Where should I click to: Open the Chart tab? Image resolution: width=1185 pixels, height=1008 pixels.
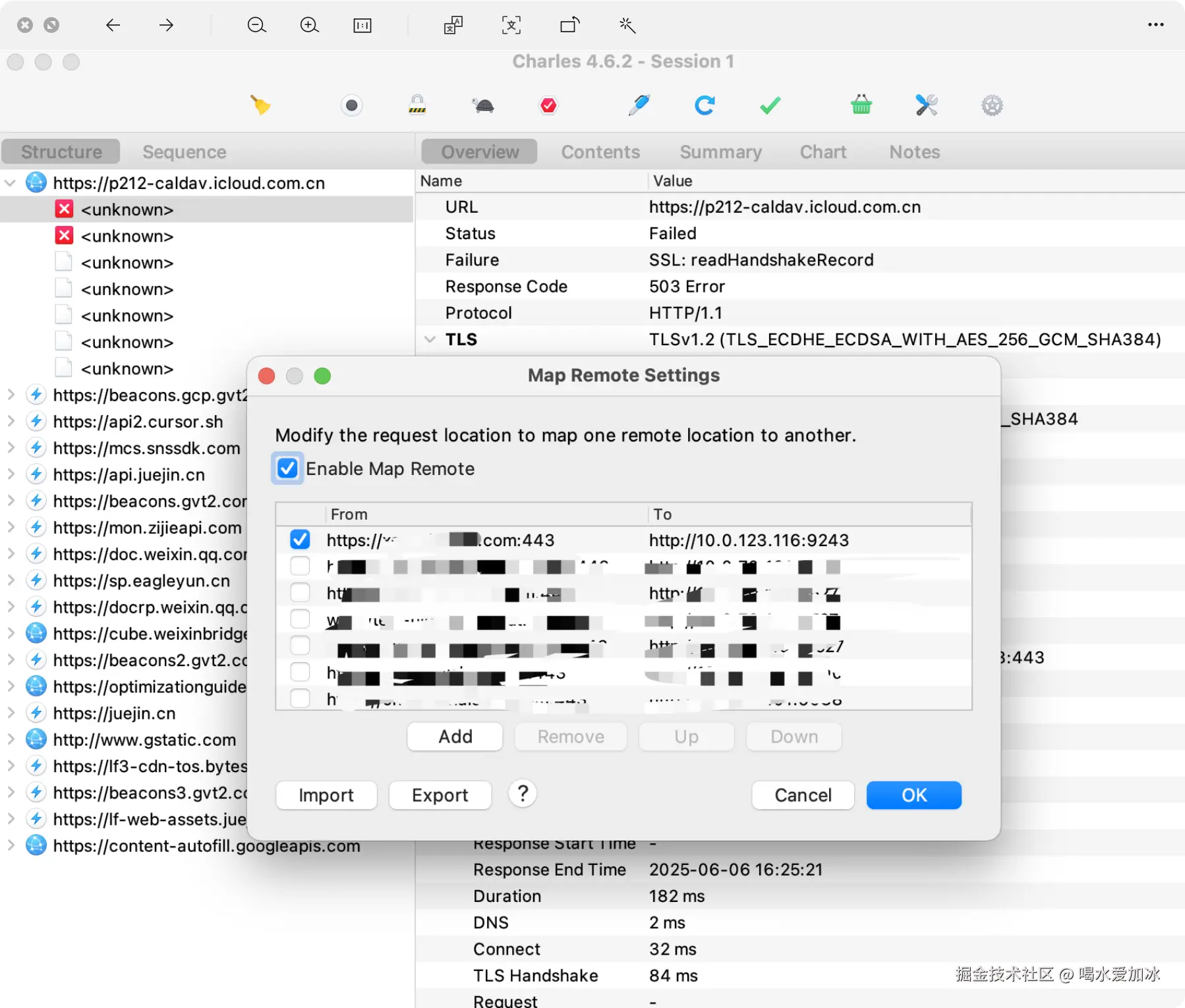click(x=823, y=152)
